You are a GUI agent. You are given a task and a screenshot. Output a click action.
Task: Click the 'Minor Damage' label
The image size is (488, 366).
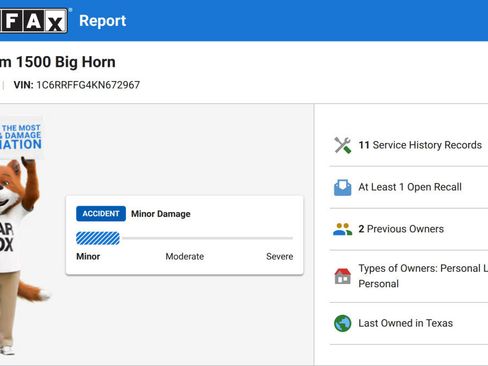tap(161, 214)
